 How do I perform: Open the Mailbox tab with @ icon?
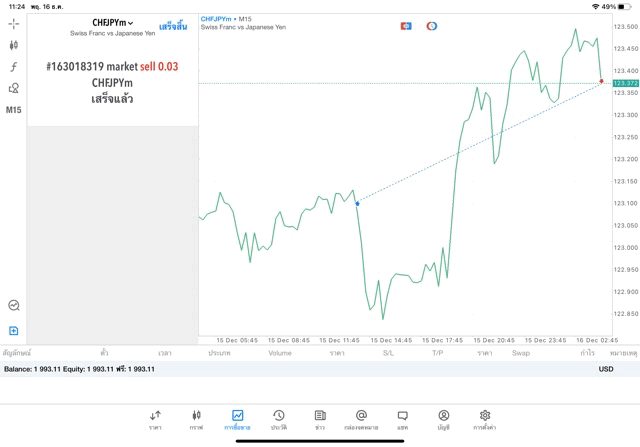pos(361,419)
